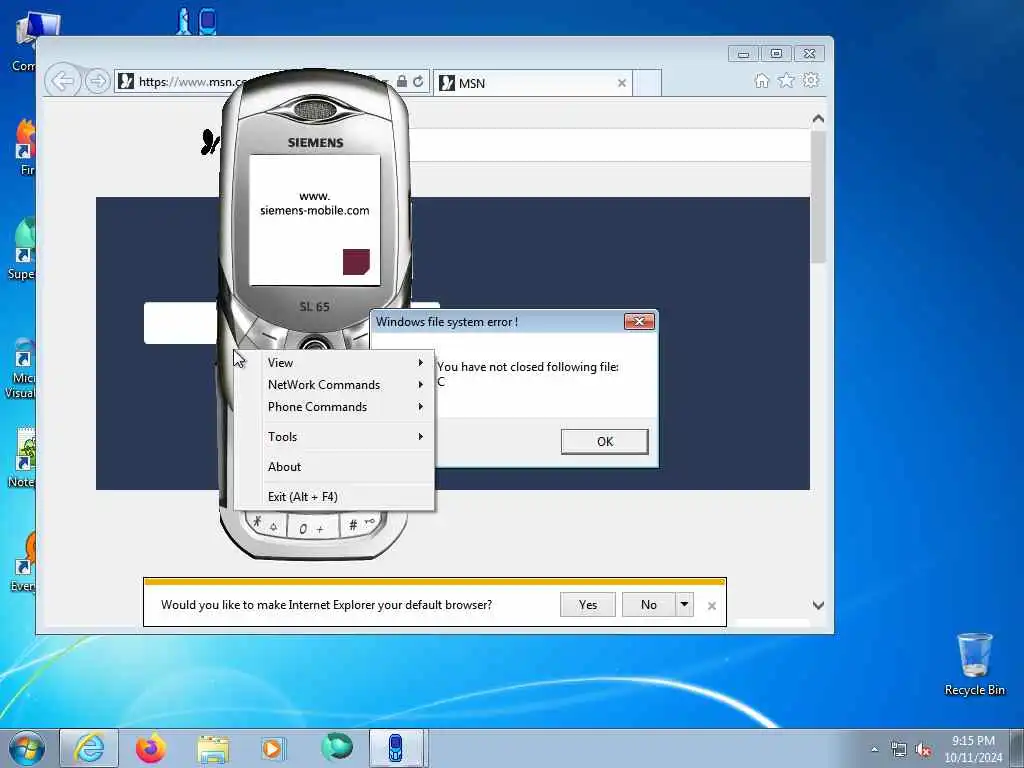
Task: Go forward in Internet Explorer
Action: point(97,82)
